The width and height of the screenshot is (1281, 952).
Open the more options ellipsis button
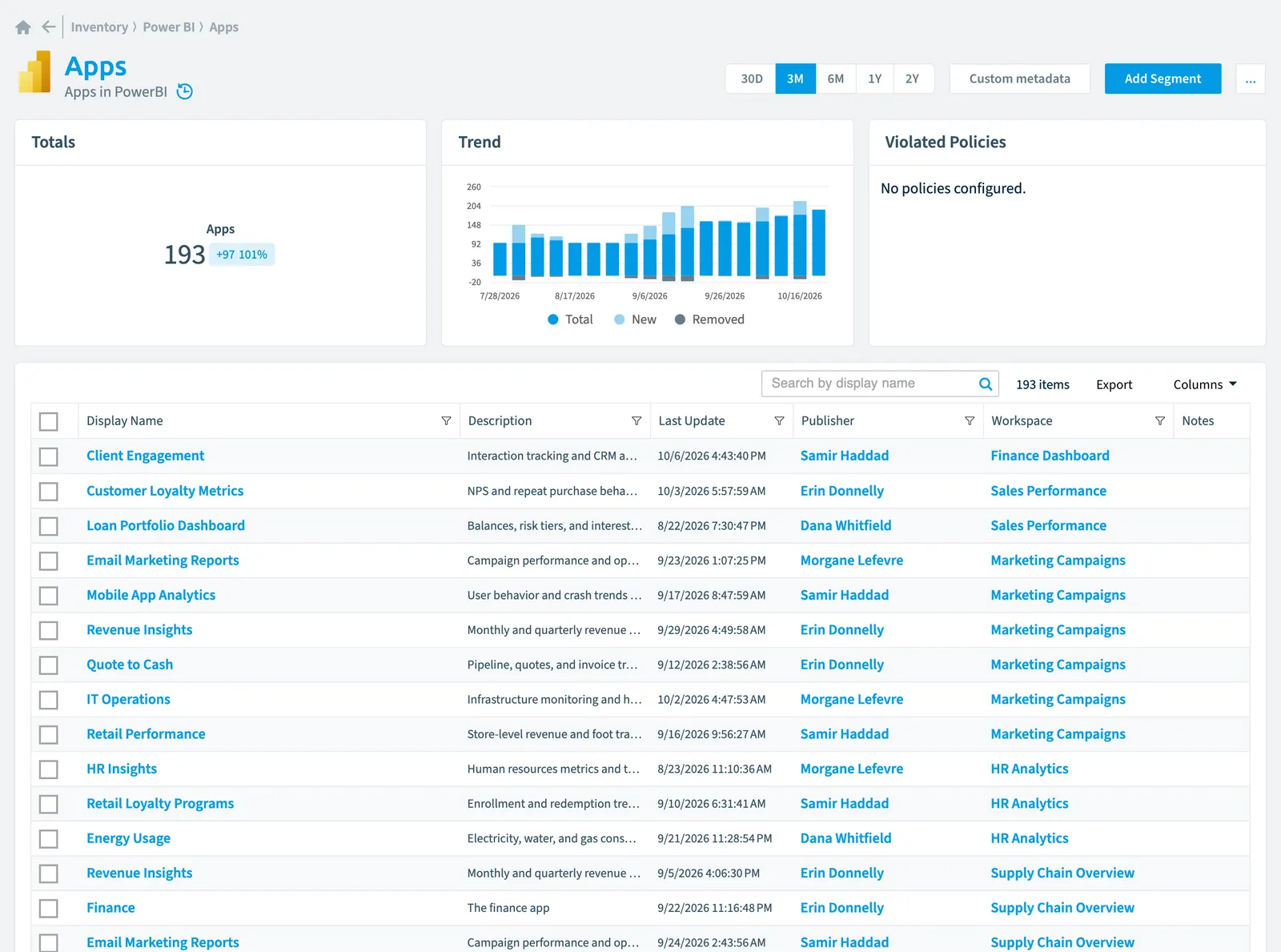(1251, 78)
